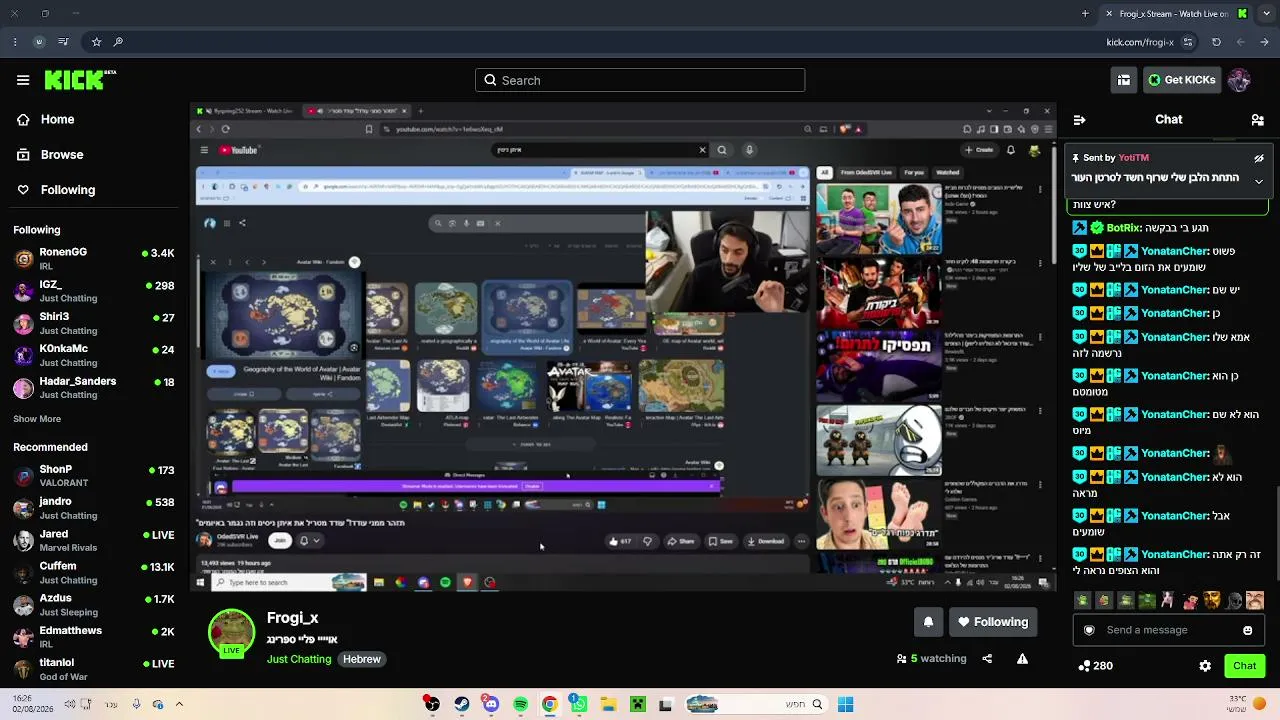The image size is (1280, 720).
Task: Open Hadar_Sanders channel in sidebar
Action: point(95,387)
